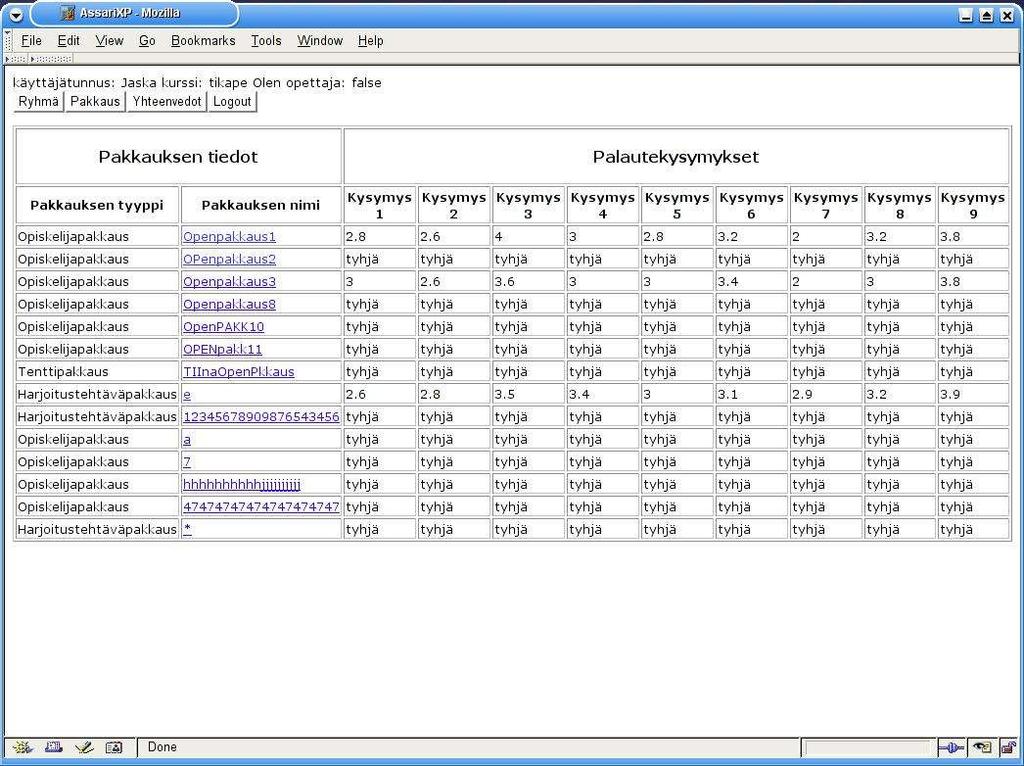Image resolution: width=1024 pixels, height=766 pixels.
Task: Expand the first collapsed toolbar grippy
Action: point(16,59)
